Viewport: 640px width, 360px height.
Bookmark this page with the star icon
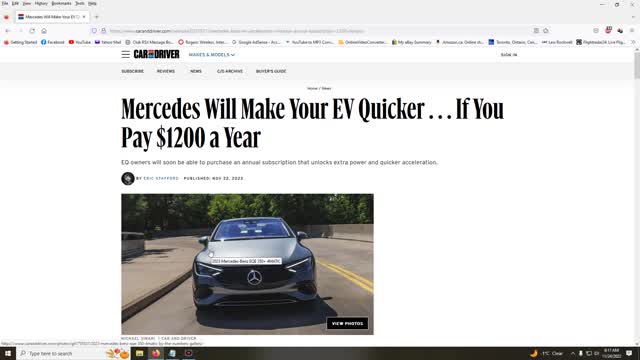point(546,31)
